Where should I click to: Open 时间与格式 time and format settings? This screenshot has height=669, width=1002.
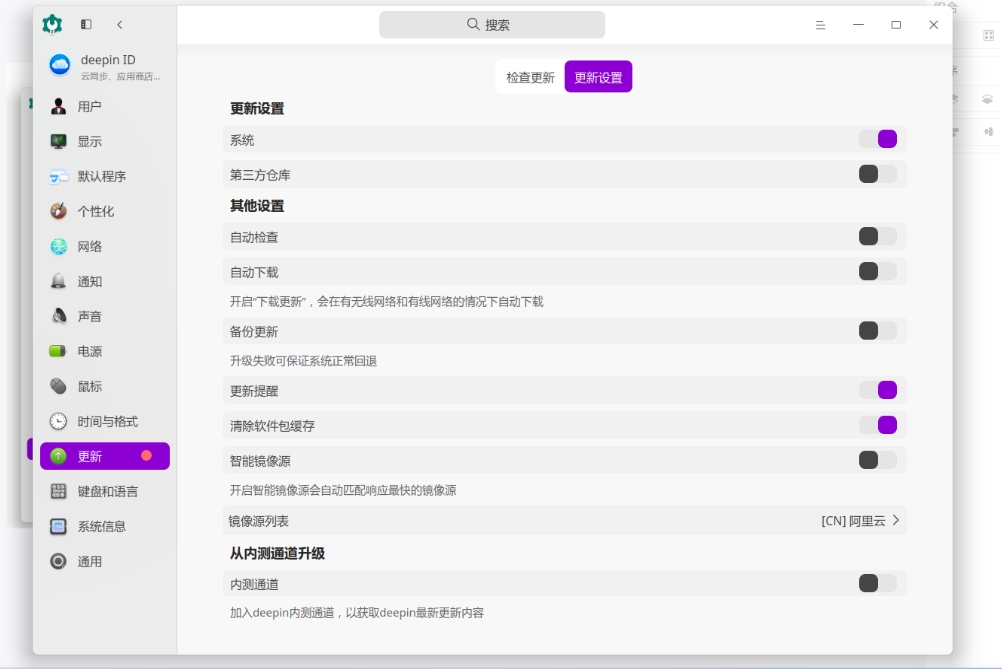click(105, 421)
